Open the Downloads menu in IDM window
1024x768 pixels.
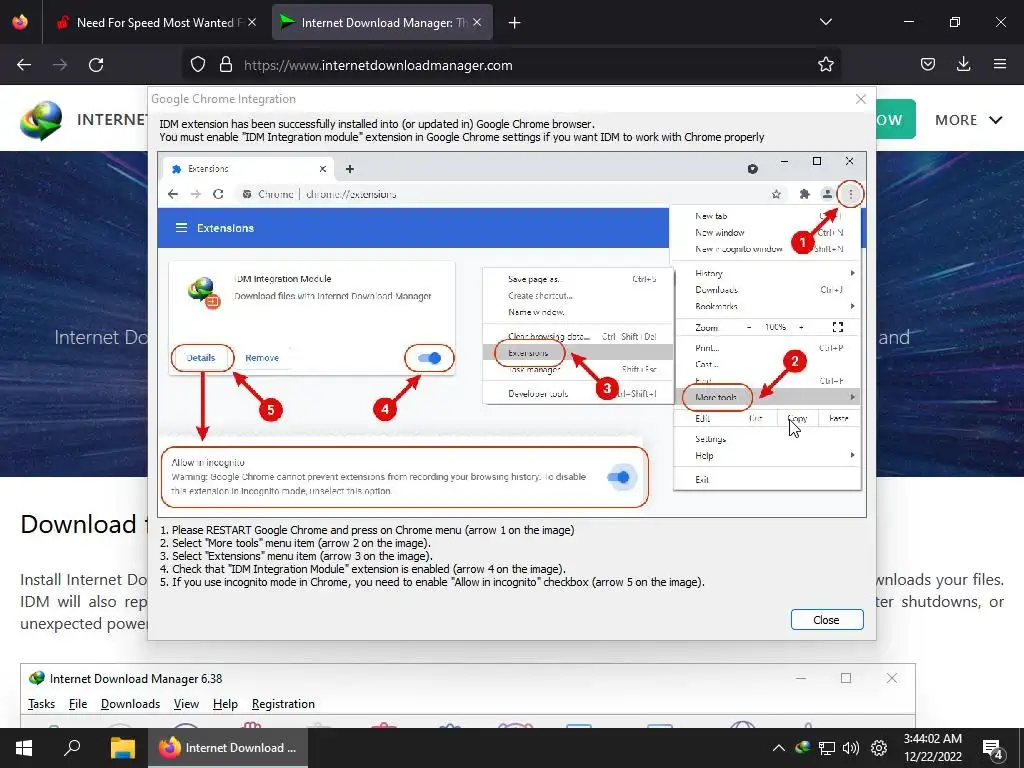point(131,704)
